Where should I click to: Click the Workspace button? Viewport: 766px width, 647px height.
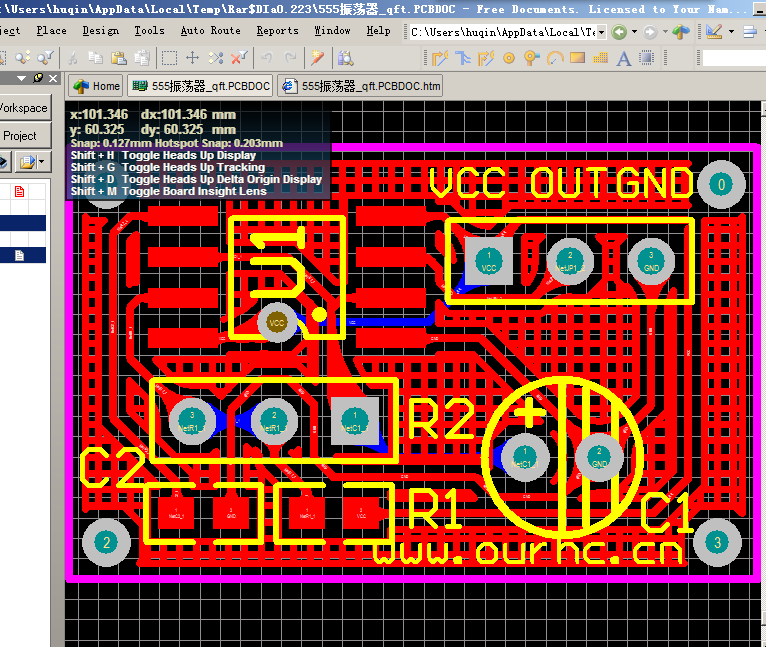tap(23, 108)
